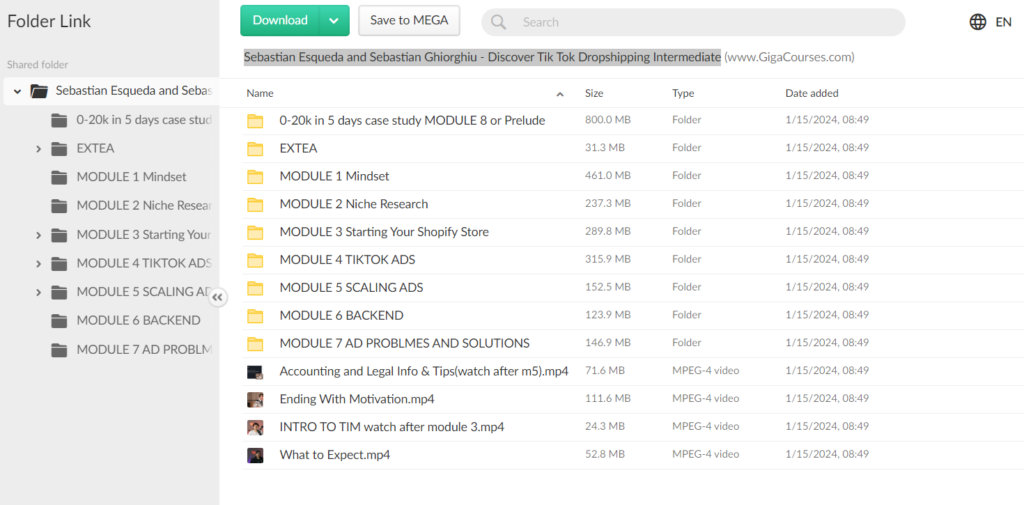The width and height of the screenshot is (1024, 505).
Task: Select Ending With Motivation.mp4 file name
Action: click(357, 399)
